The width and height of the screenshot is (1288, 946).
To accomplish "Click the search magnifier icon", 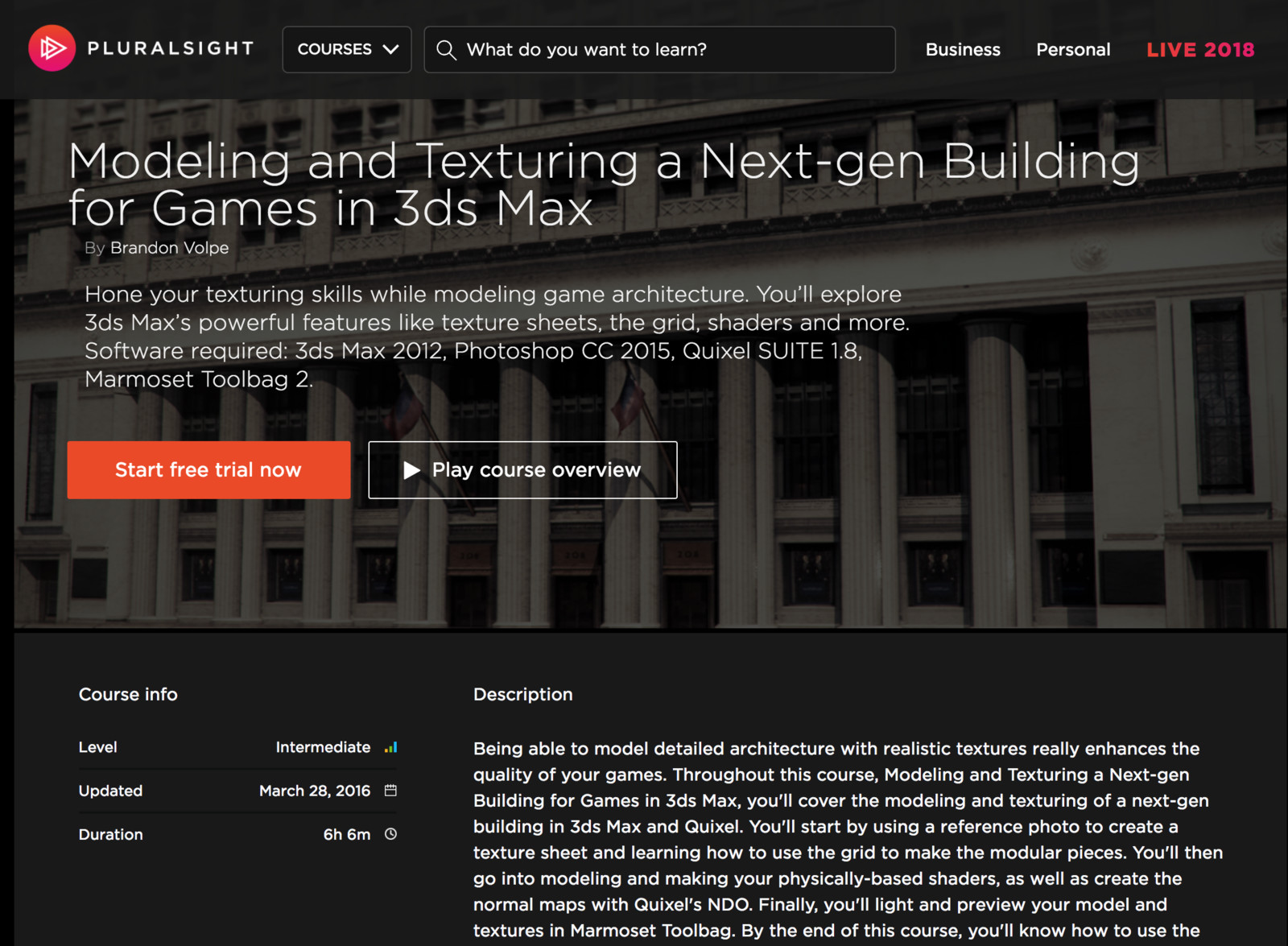I will coord(446,50).
